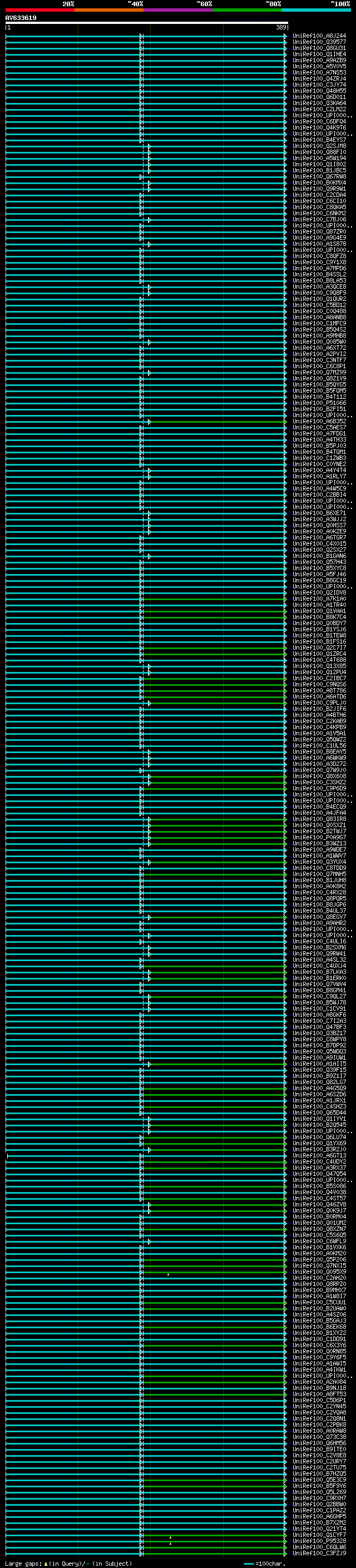
Task: Select label UniRef100_C3JY74
Action: pos(319,85)
